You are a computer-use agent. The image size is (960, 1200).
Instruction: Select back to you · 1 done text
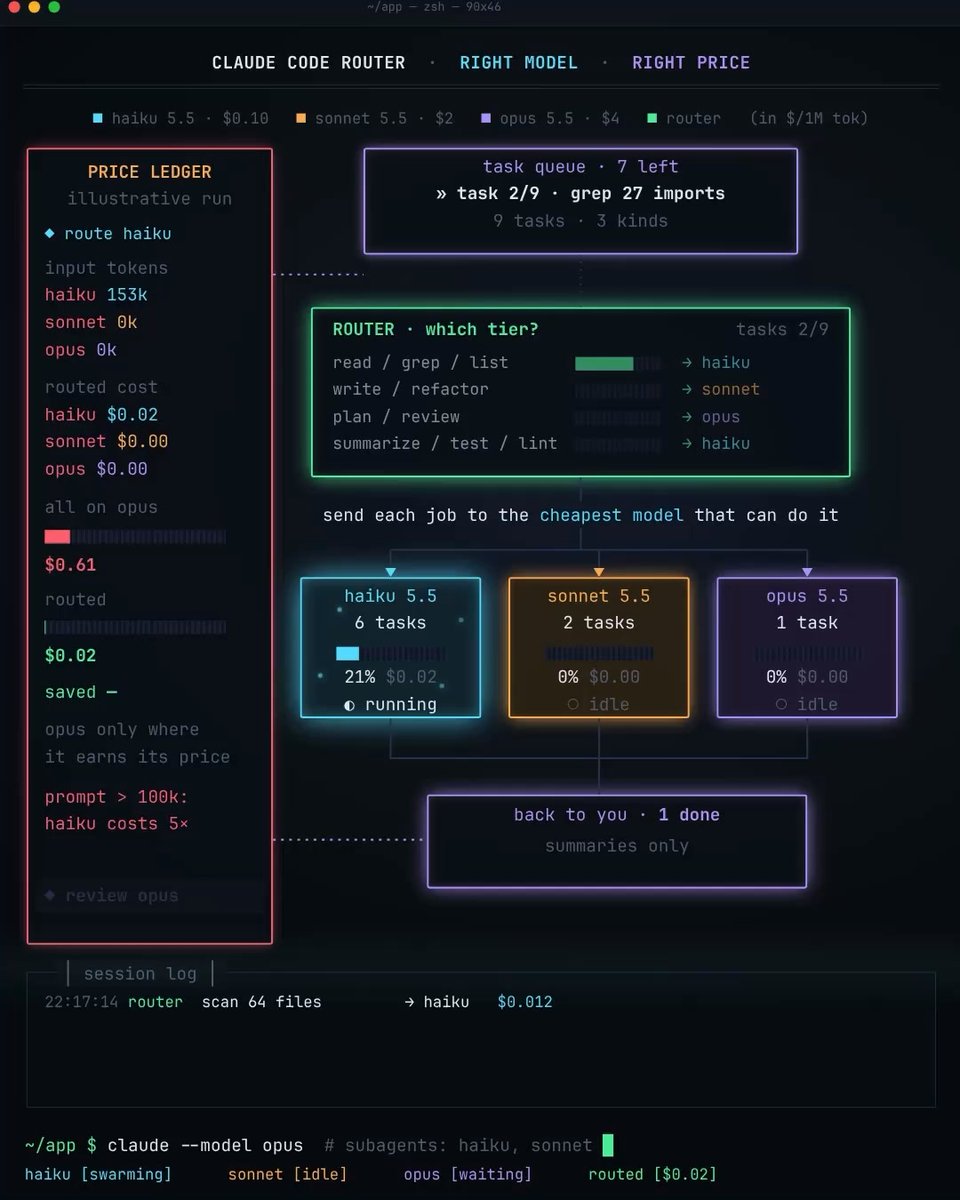click(617, 815)
